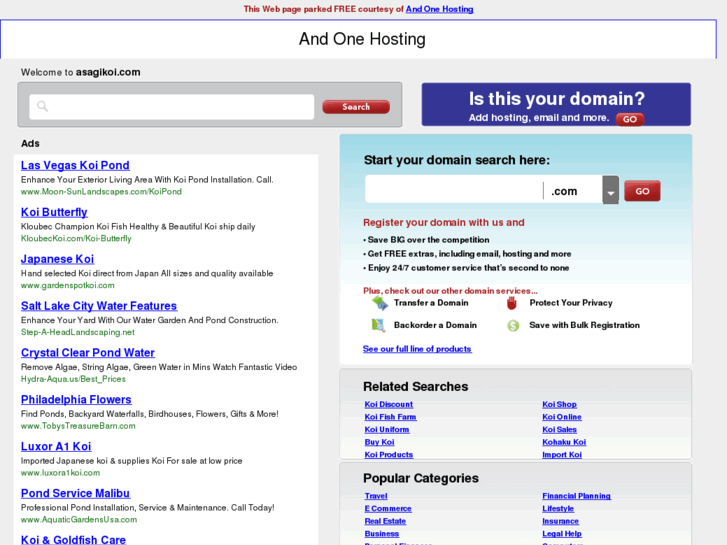Click the www.TobysTreasureBarn.com URL

(x=78, y=426)
